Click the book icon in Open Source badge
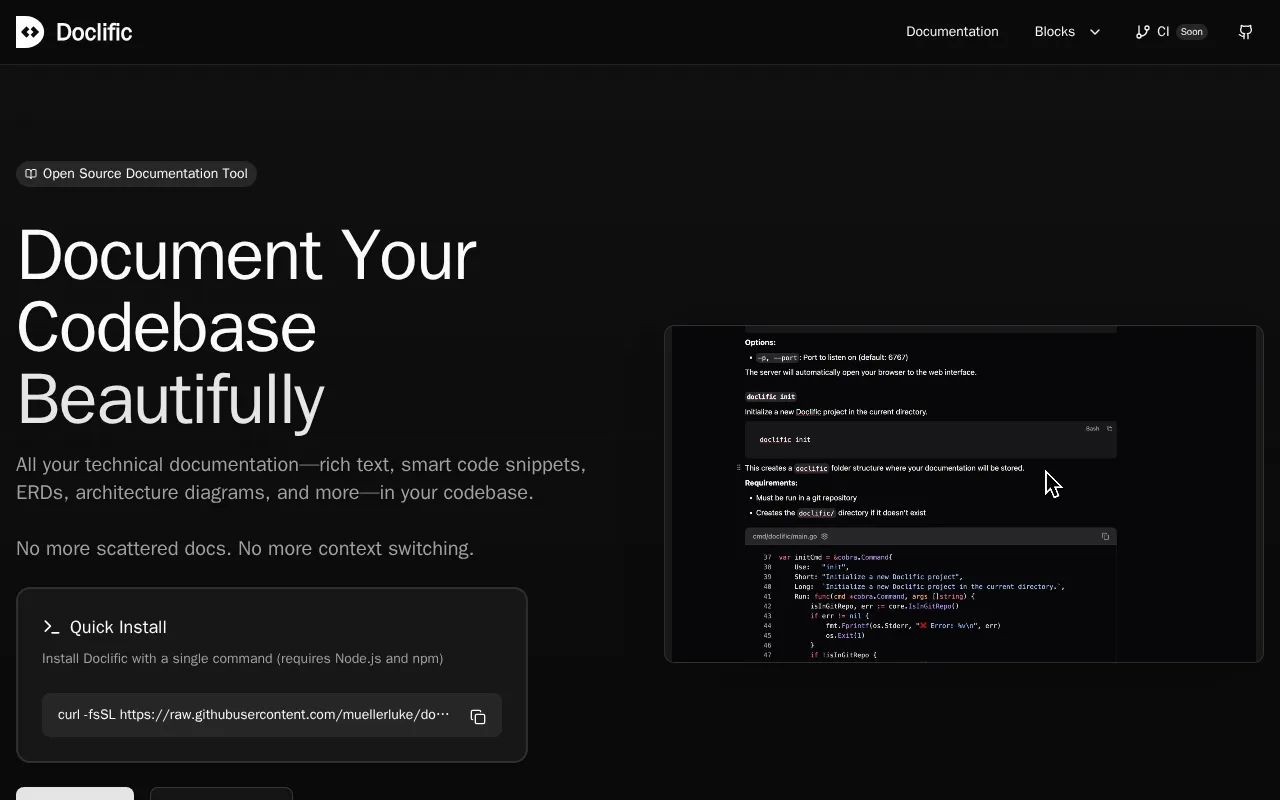1280x800 pixels. click(x=31, y=174)
